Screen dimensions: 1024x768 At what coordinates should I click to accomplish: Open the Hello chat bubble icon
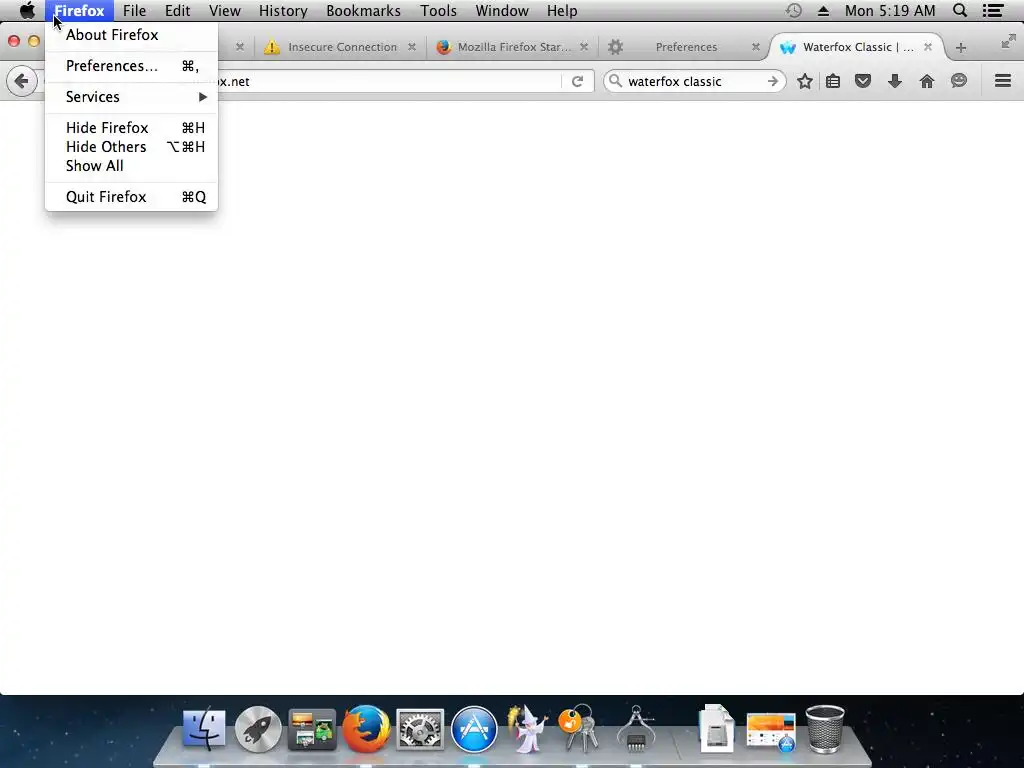click(x=959, y=81)
